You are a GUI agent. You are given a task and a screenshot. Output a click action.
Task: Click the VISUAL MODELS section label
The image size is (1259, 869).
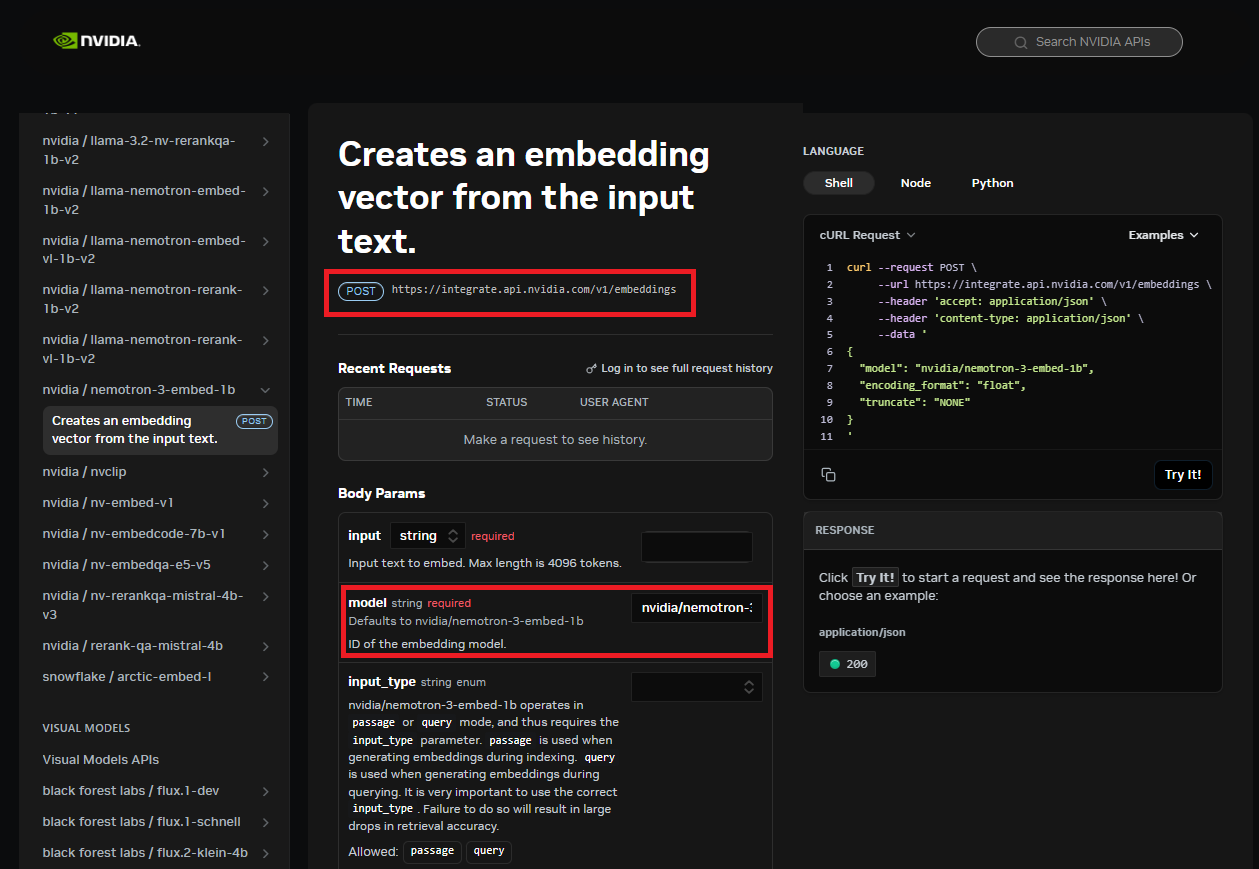tap(86, 728)
